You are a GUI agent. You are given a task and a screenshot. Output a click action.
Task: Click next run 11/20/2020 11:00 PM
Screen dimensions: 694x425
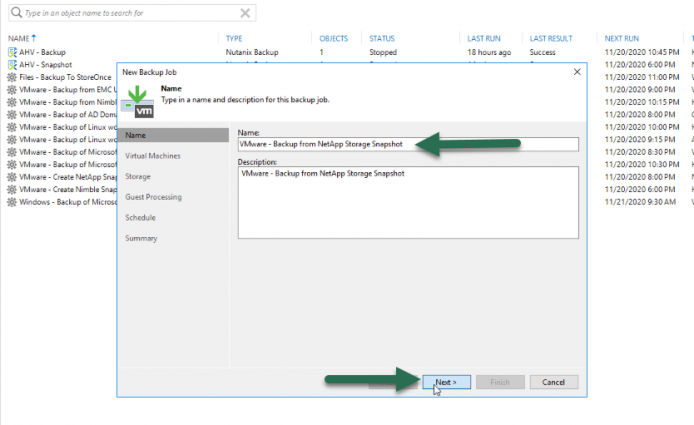coord(642,77)
